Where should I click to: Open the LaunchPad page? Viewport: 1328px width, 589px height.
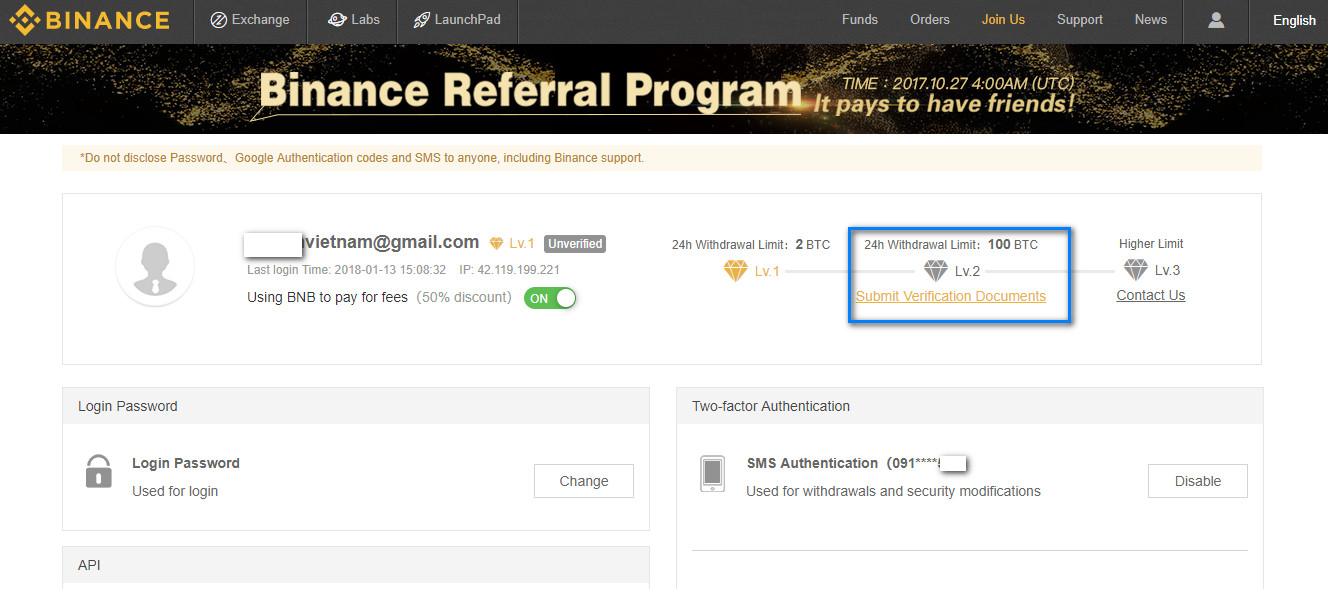(457, 20)
